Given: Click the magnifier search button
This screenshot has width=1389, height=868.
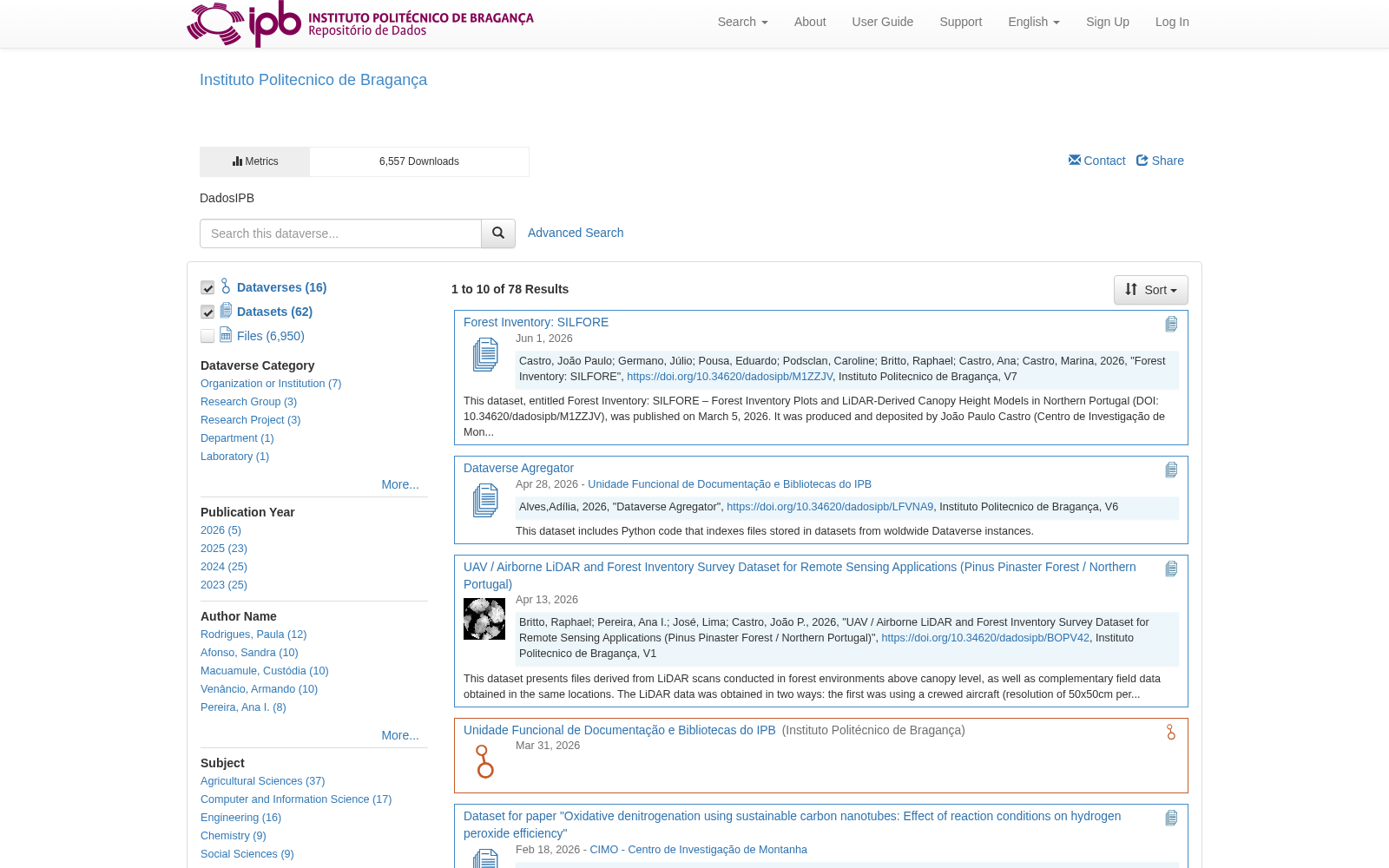Looking at the screenshot, I should click(x=498, y=233).
